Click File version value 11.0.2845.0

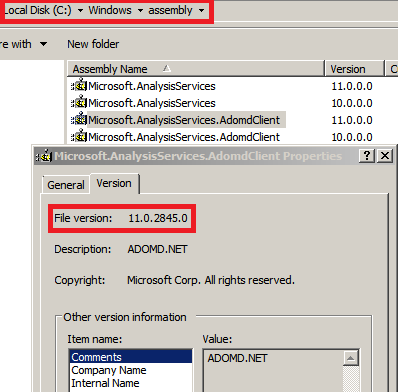[x=158, y=218]
